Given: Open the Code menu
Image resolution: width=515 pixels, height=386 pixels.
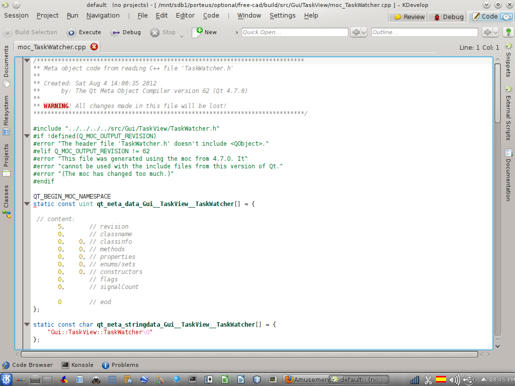Looking at the screenshot, I should coord(211,16).
